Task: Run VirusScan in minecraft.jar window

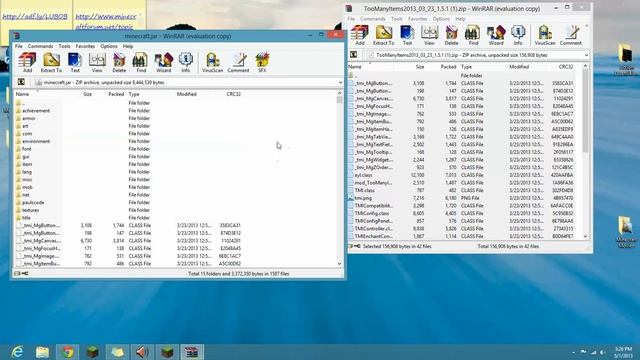Action: 213,62
